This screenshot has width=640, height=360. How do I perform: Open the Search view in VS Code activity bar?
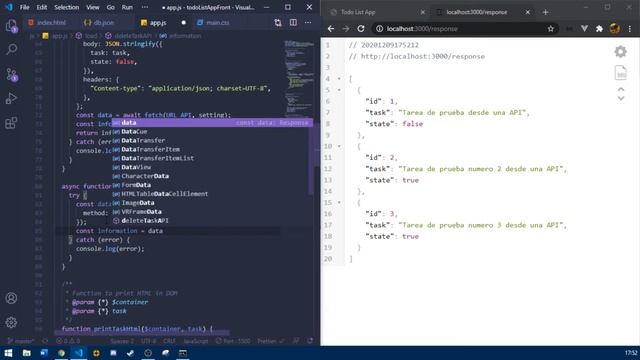tap(11, 50)
